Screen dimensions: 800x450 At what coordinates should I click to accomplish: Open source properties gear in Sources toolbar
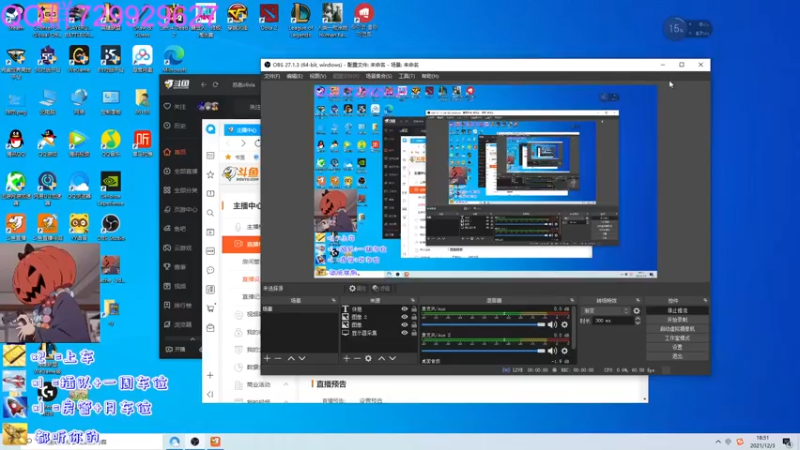point(368,358)
